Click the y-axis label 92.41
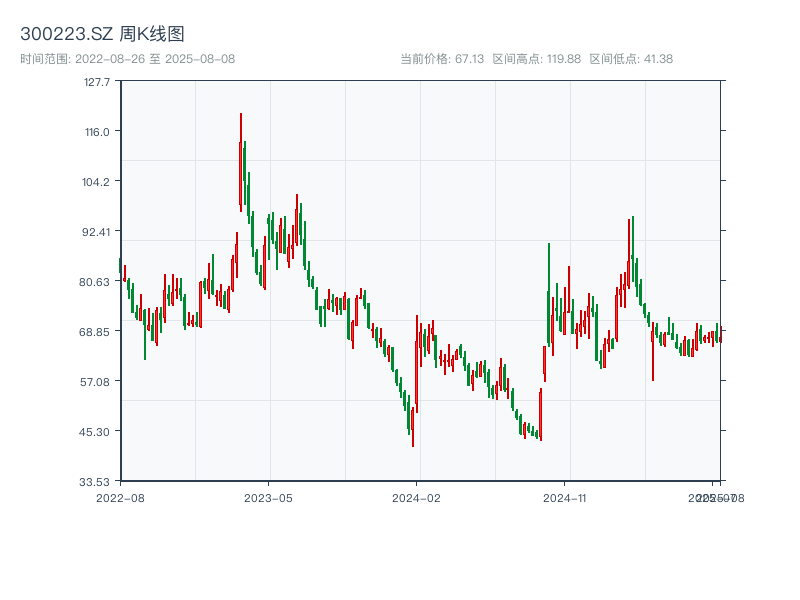This screenshot has width=800, height=600. [96, 232]
